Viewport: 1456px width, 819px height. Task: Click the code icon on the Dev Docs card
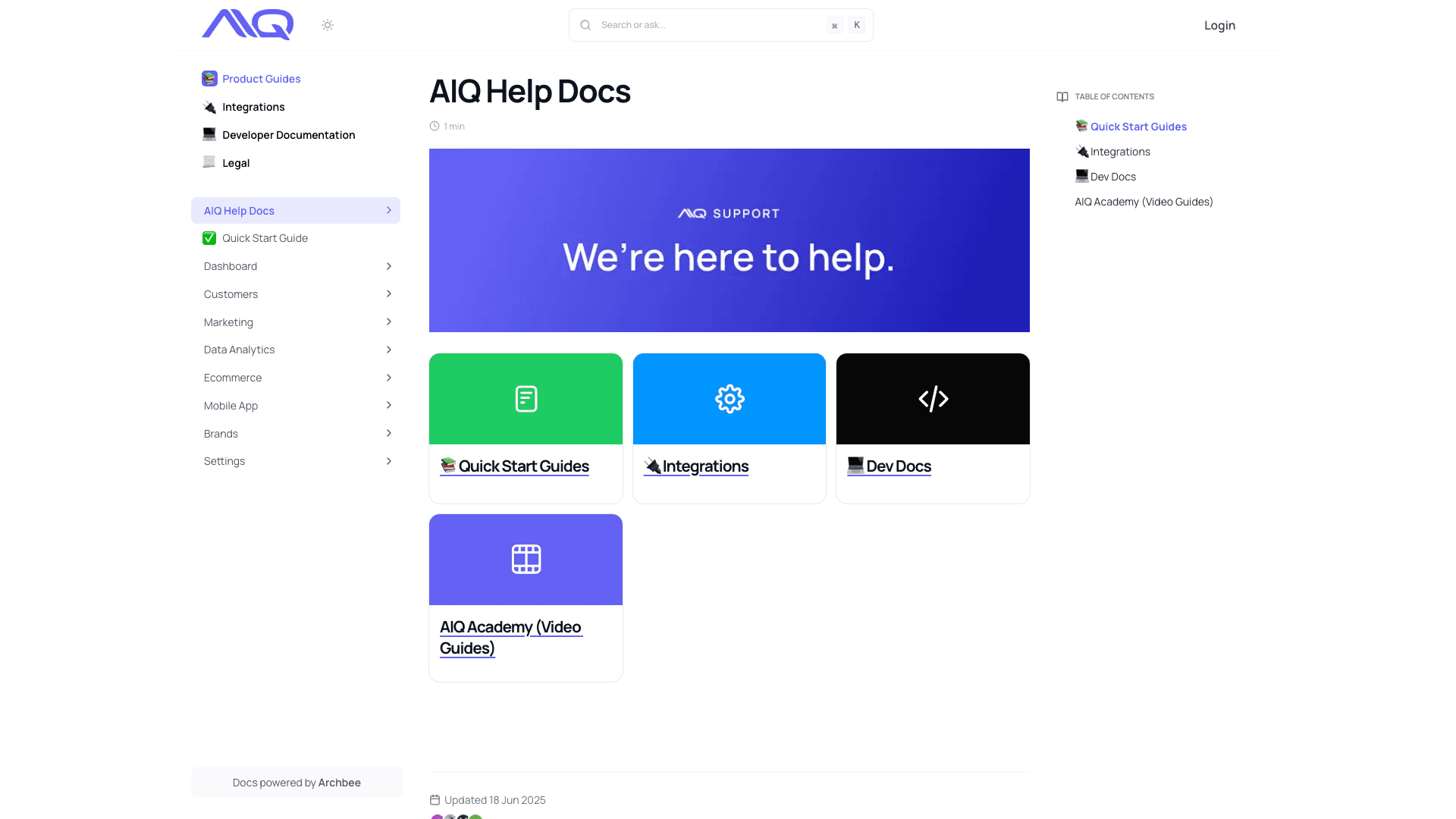(932, 398)
